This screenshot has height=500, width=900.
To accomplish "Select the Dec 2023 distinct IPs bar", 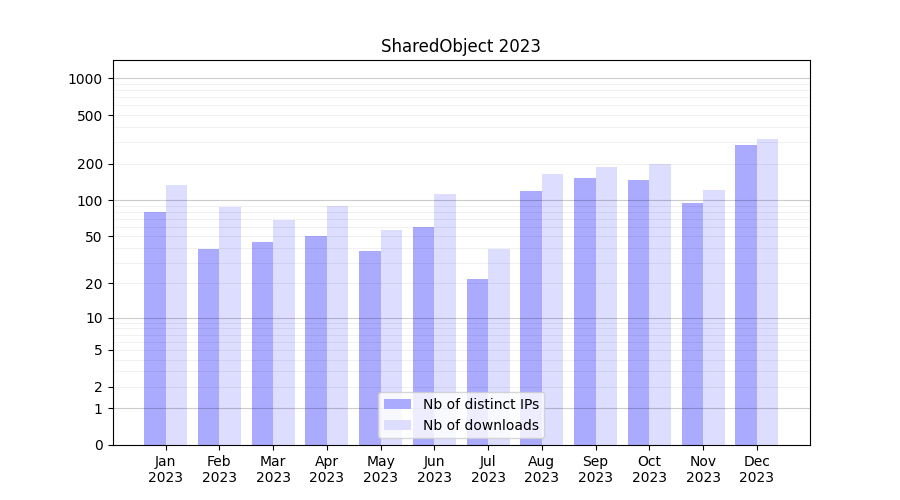I will coord(746,295).
